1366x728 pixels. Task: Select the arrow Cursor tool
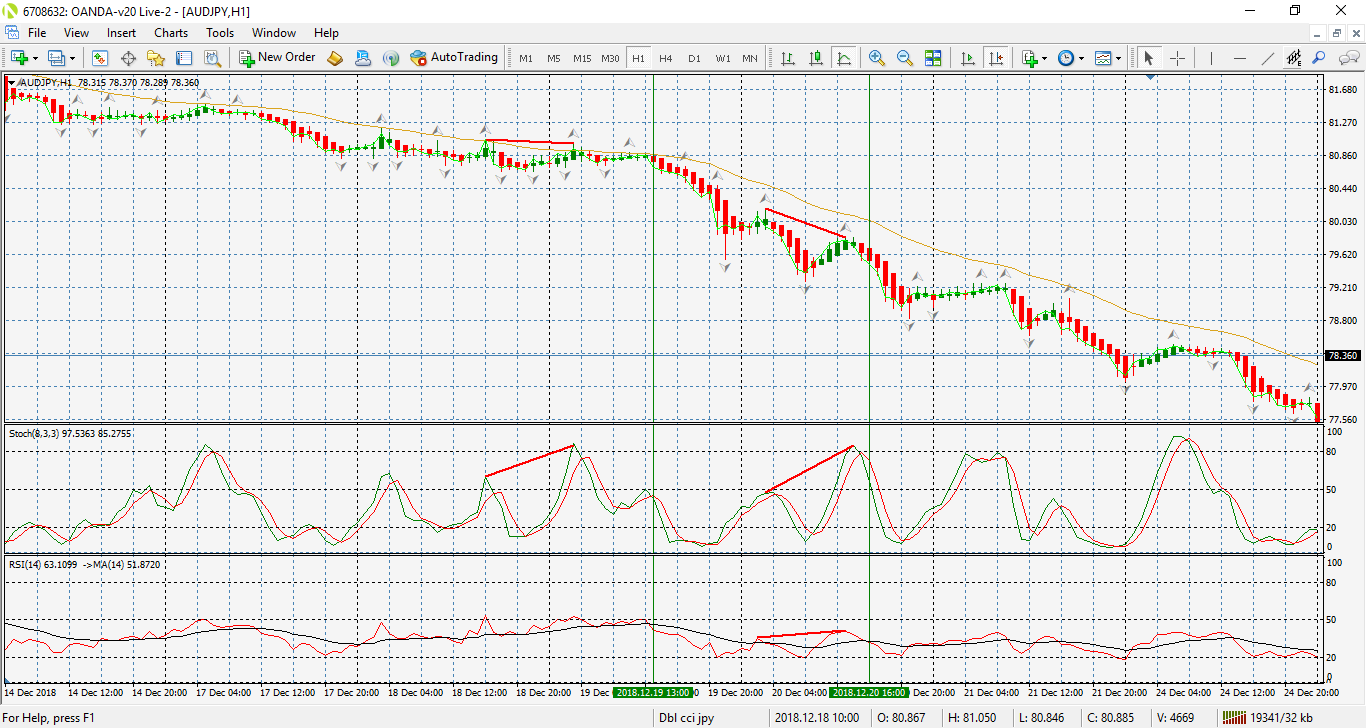pyautogui.click(x=1148, y=58)
